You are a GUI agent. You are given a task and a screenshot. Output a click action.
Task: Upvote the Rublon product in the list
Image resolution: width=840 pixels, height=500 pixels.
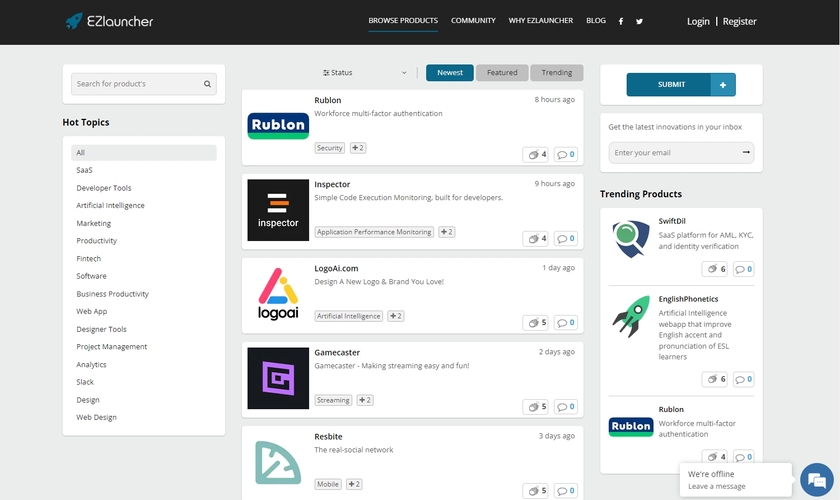point(535,154)
